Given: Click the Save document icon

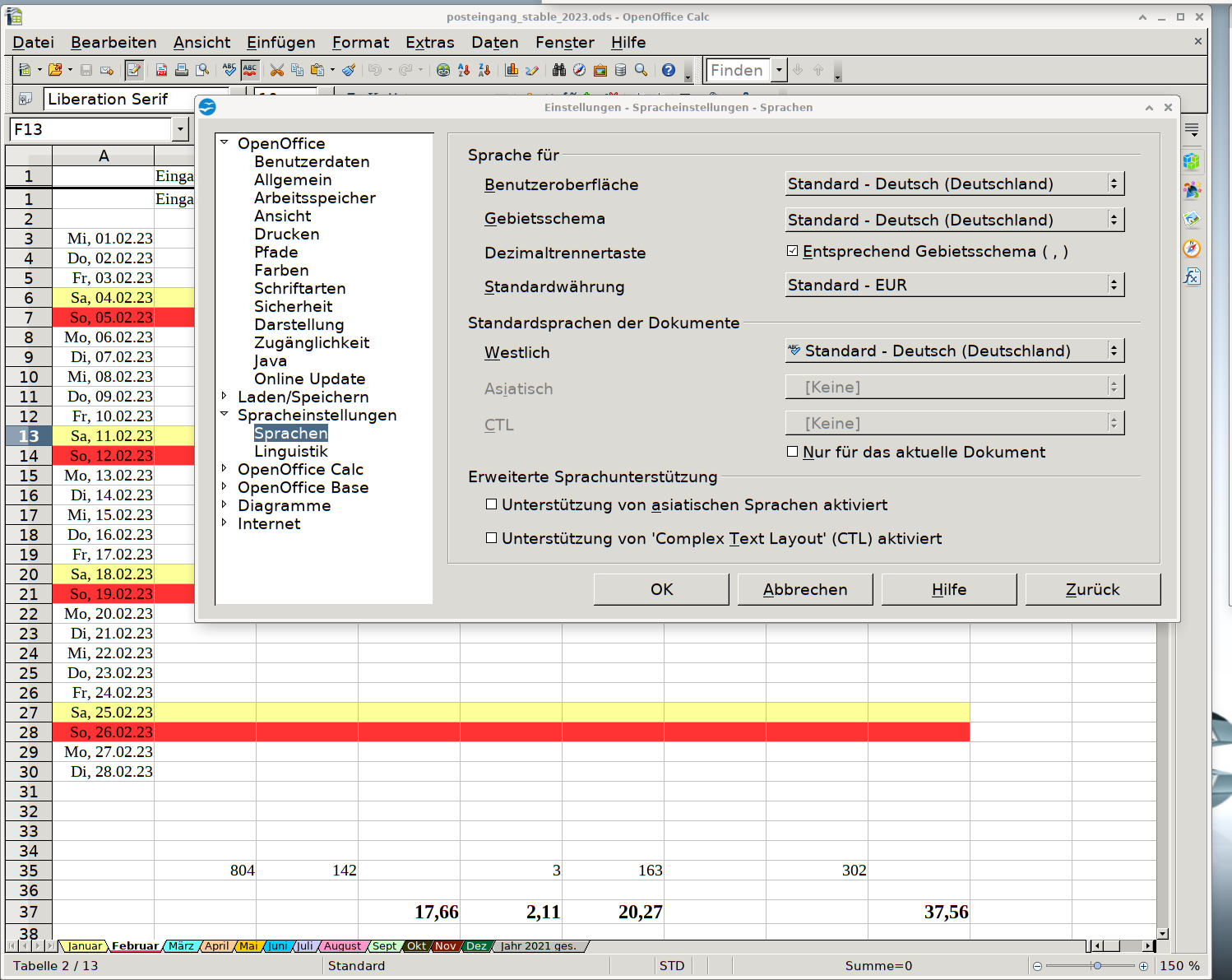Looking at the screenshot, I should (86, 70).
